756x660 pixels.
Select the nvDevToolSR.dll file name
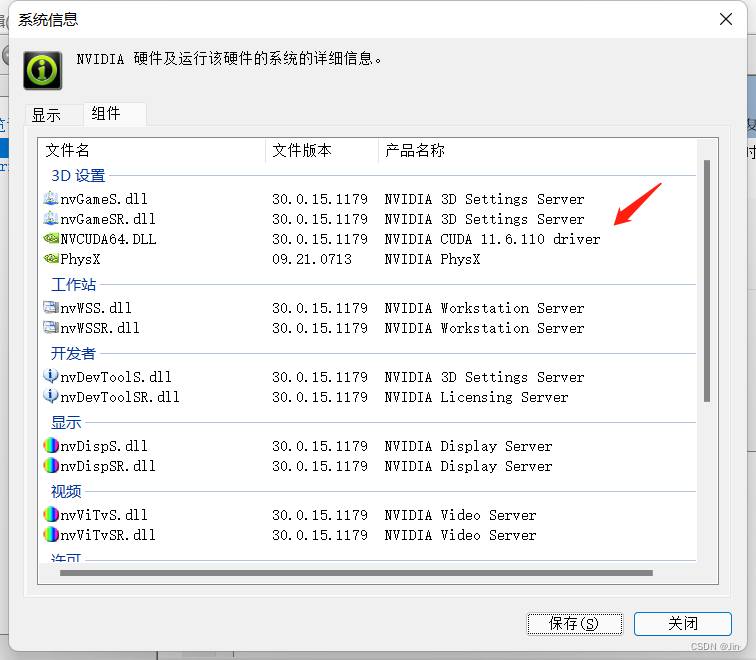click(120, 397)
